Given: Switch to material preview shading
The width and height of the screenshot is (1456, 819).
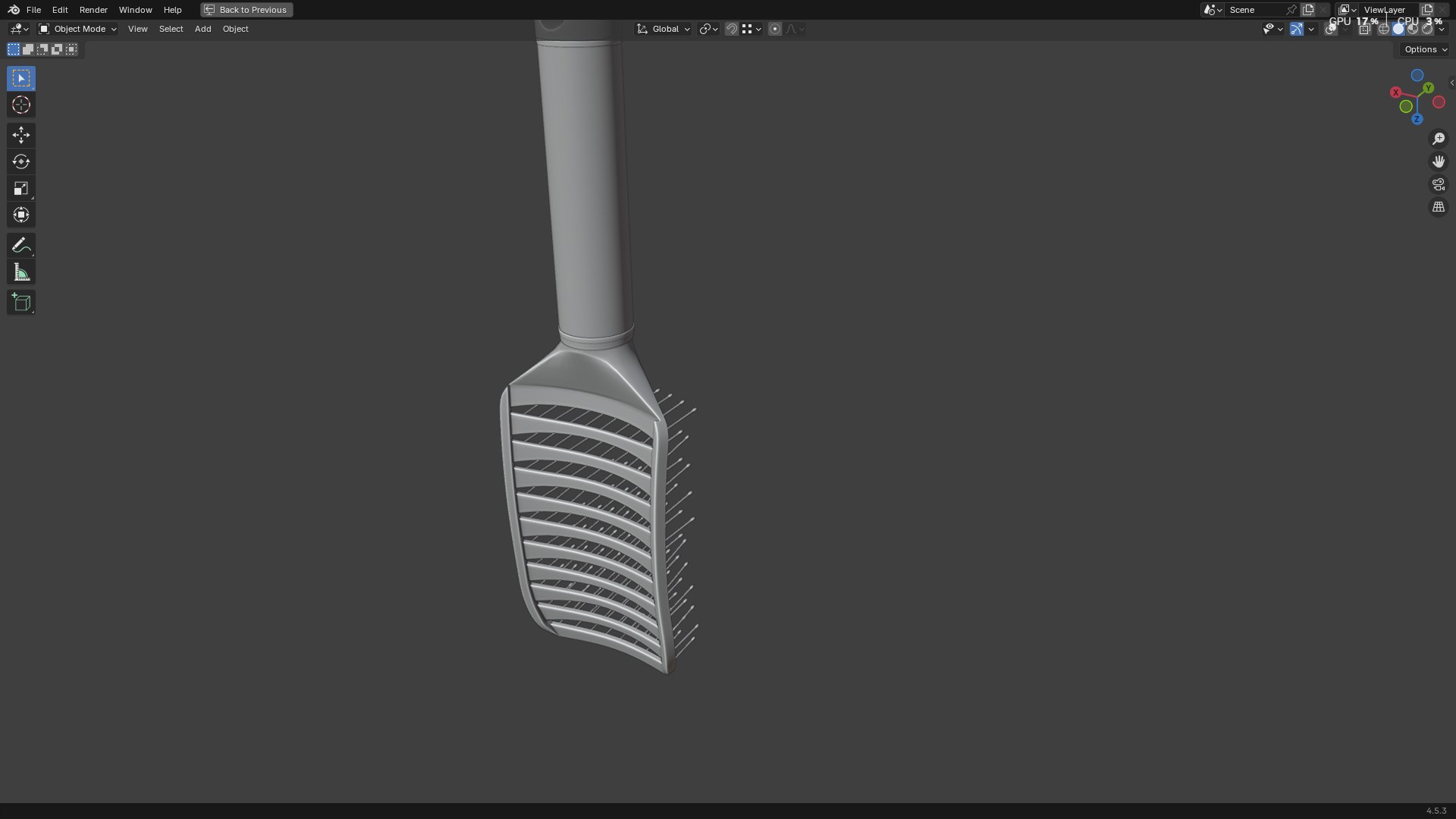Looking at the screenshot, I should coord(1413,29).
